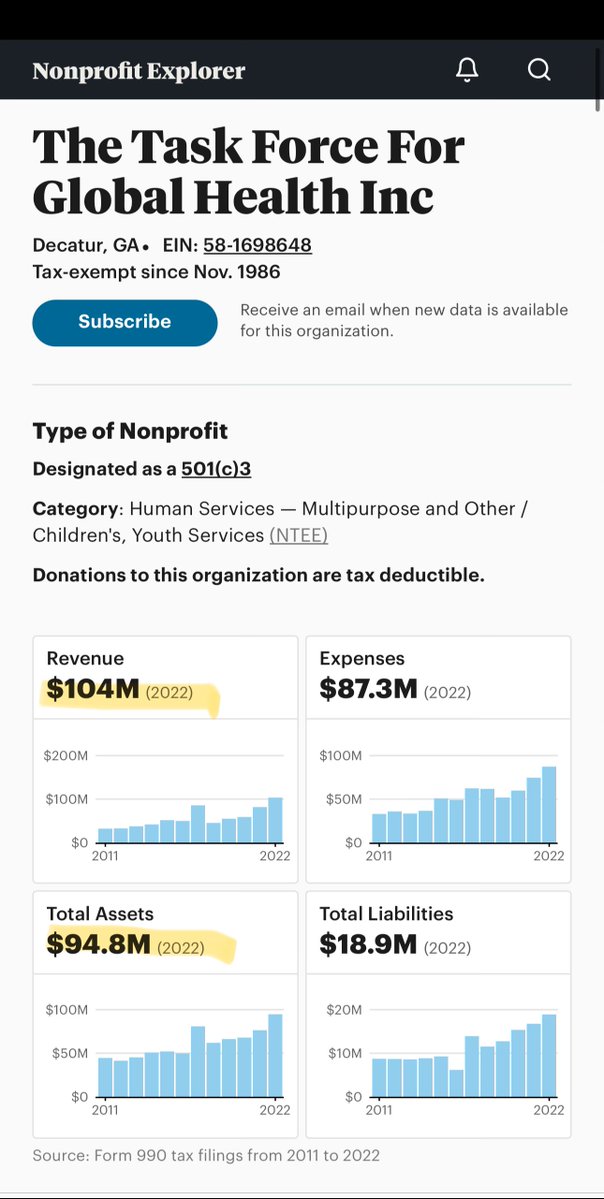
Task: Open the EIN 58-1698648 link
Action: coord(257,245)
